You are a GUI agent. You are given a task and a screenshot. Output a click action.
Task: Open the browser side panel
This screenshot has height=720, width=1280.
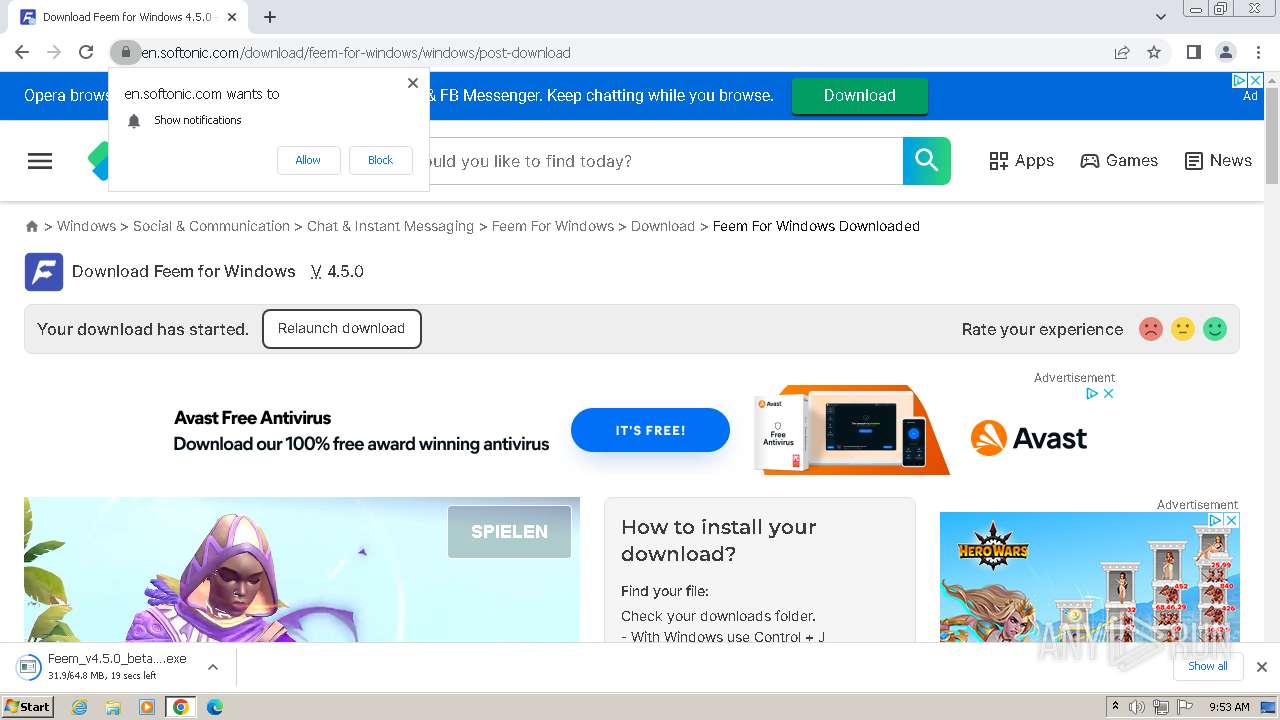coord(1193,52)
